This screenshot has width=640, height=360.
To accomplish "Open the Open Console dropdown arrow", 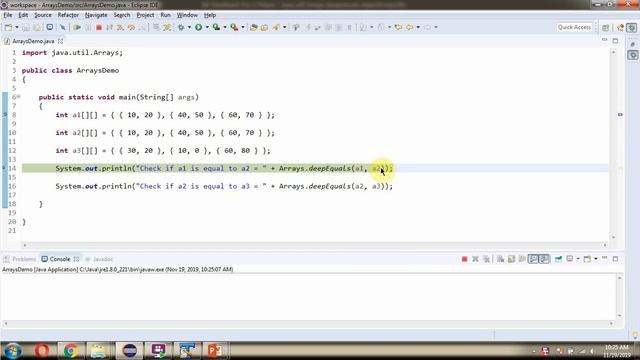I will 596,259.
